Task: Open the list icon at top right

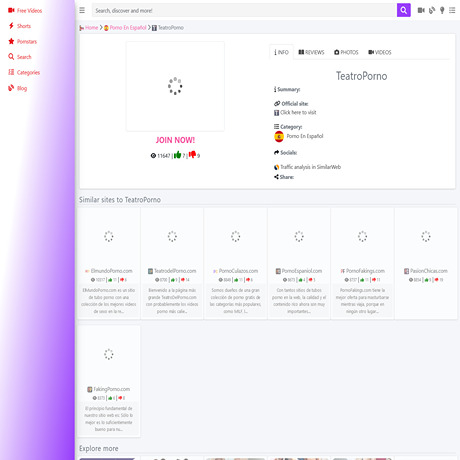Action: point(452,10)
